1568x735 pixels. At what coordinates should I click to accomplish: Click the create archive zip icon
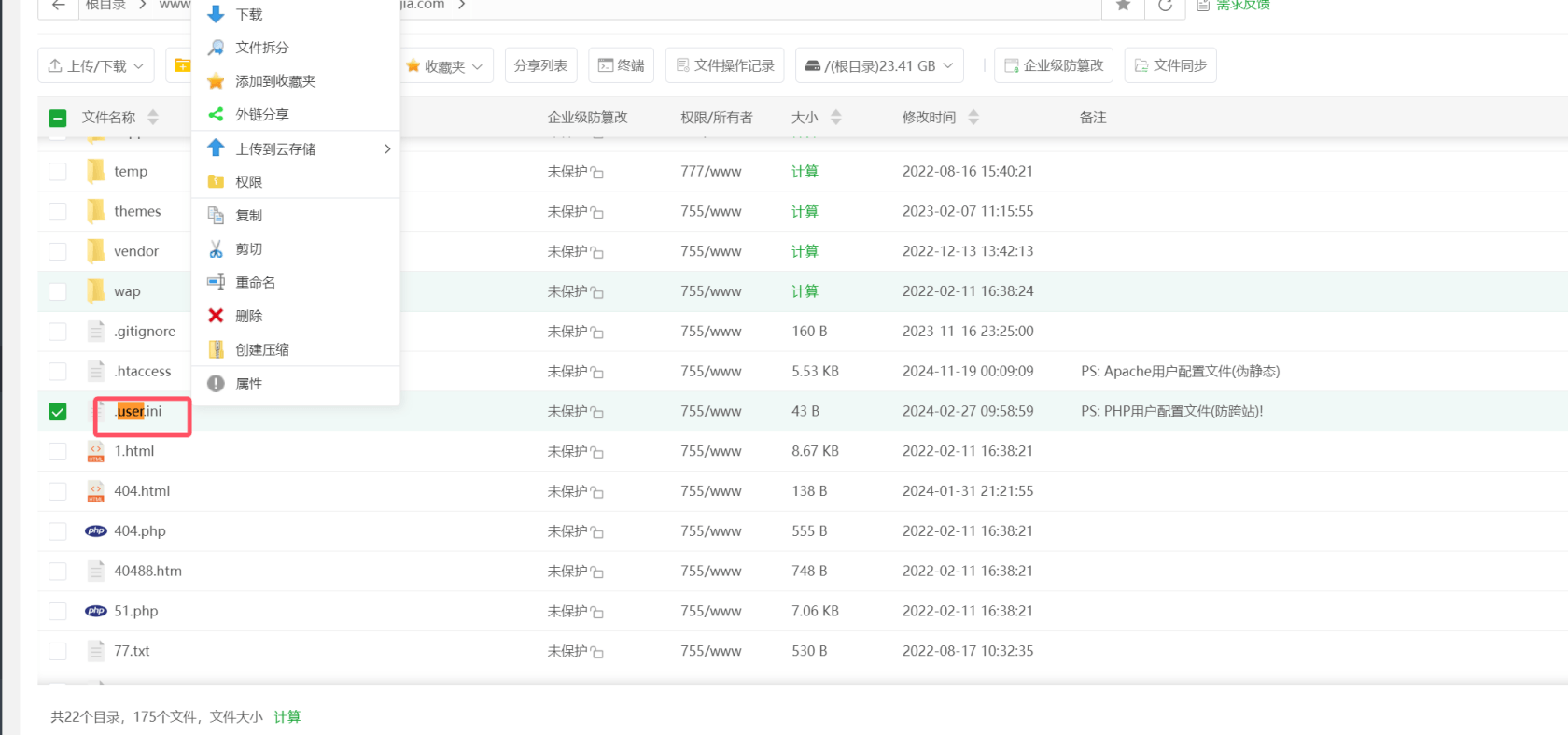pyautogui.click(x=216, y=349)
